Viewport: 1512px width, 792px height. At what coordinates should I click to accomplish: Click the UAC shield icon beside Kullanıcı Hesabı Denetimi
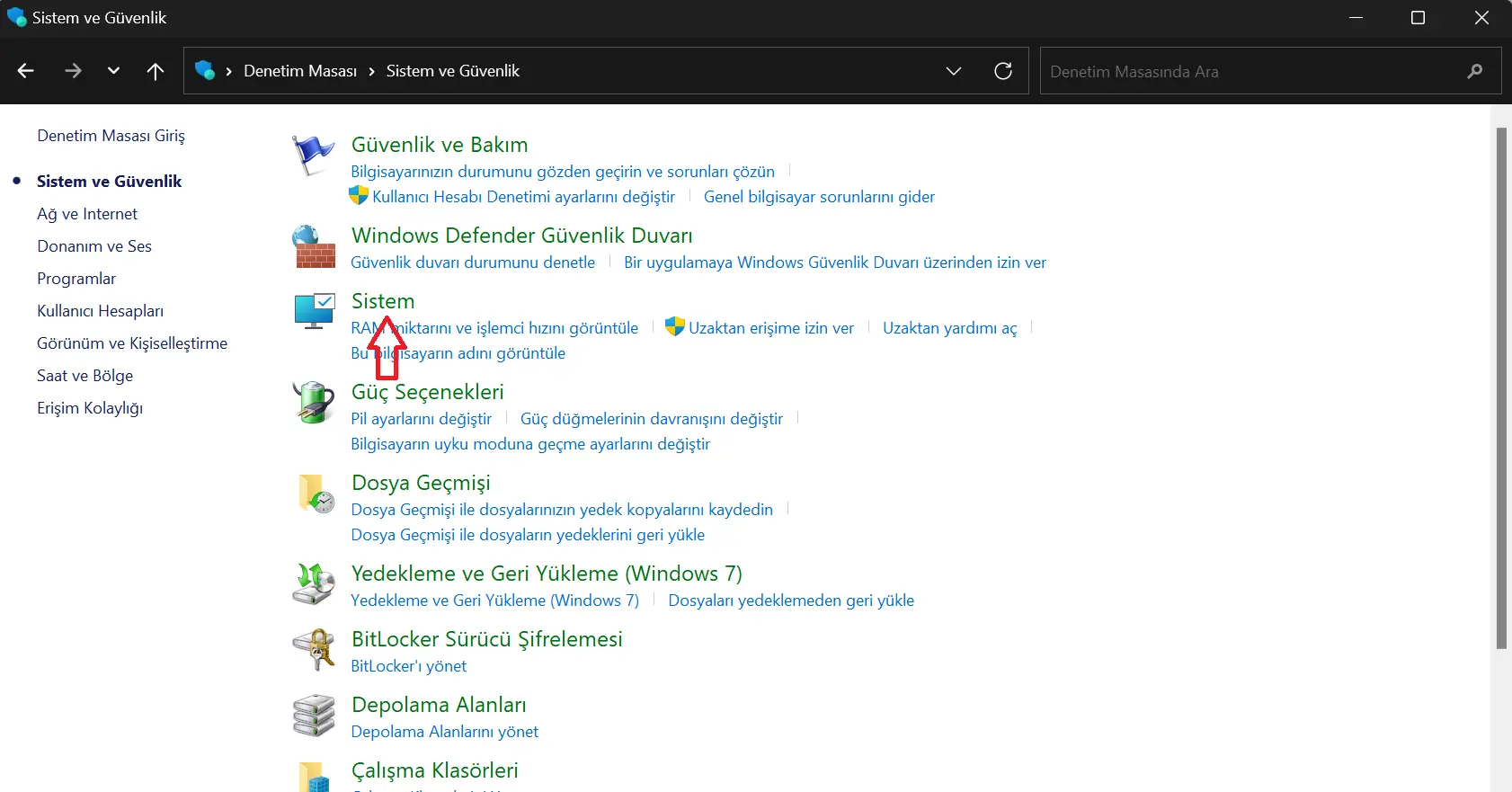[x=359, y=195]
